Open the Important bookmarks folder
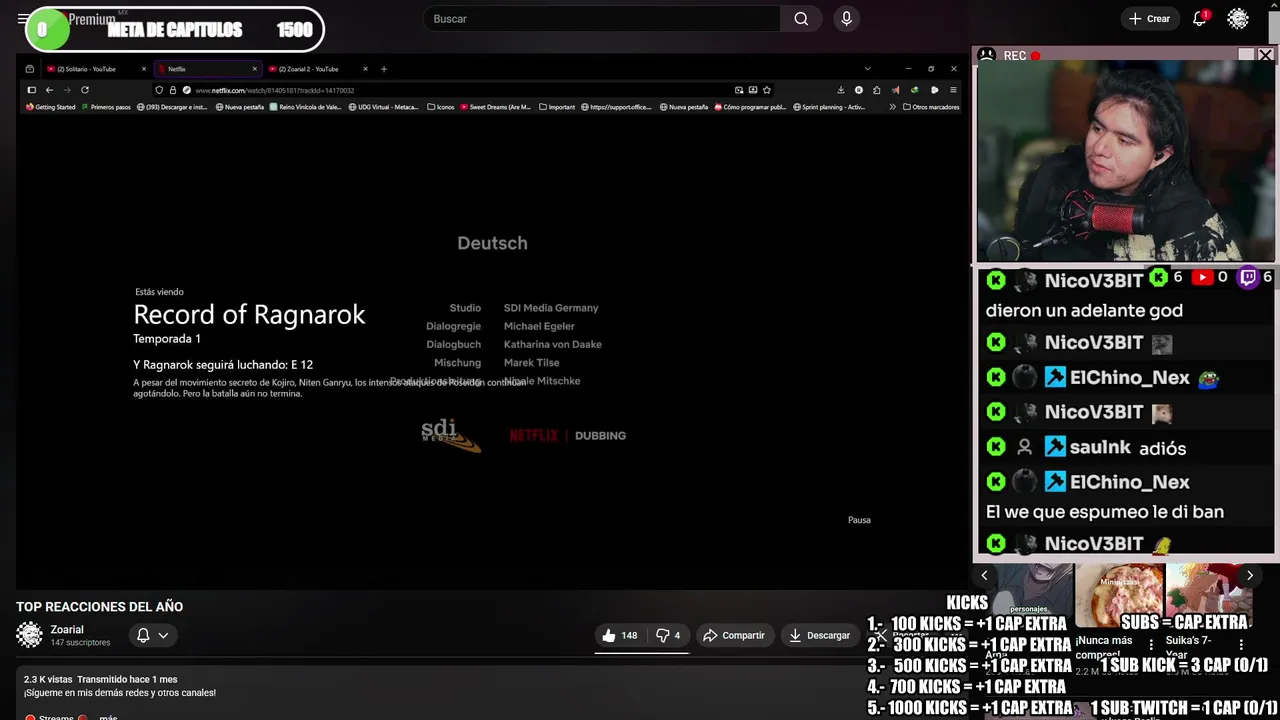1280x720 pixels. (x=557, y=107)
